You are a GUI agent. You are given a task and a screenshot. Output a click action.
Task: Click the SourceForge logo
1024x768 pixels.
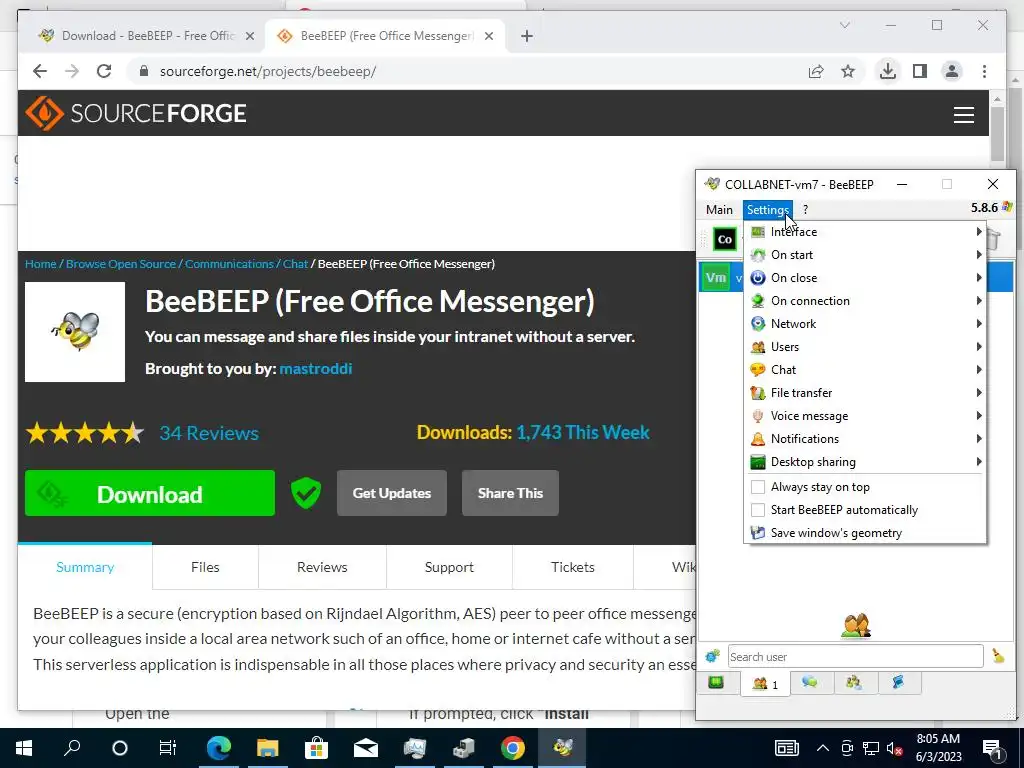coord(136,114)
